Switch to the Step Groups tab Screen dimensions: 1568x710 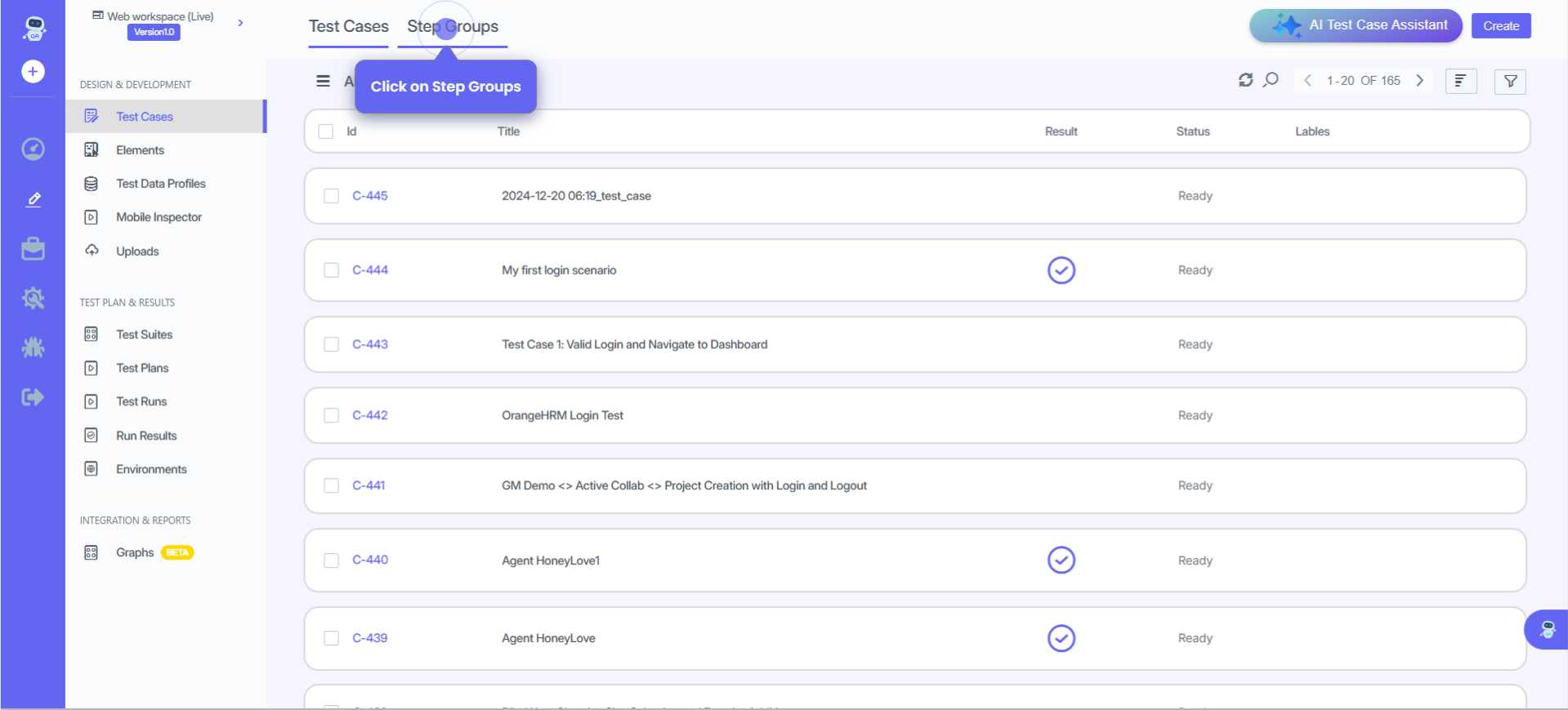(453, 27)
